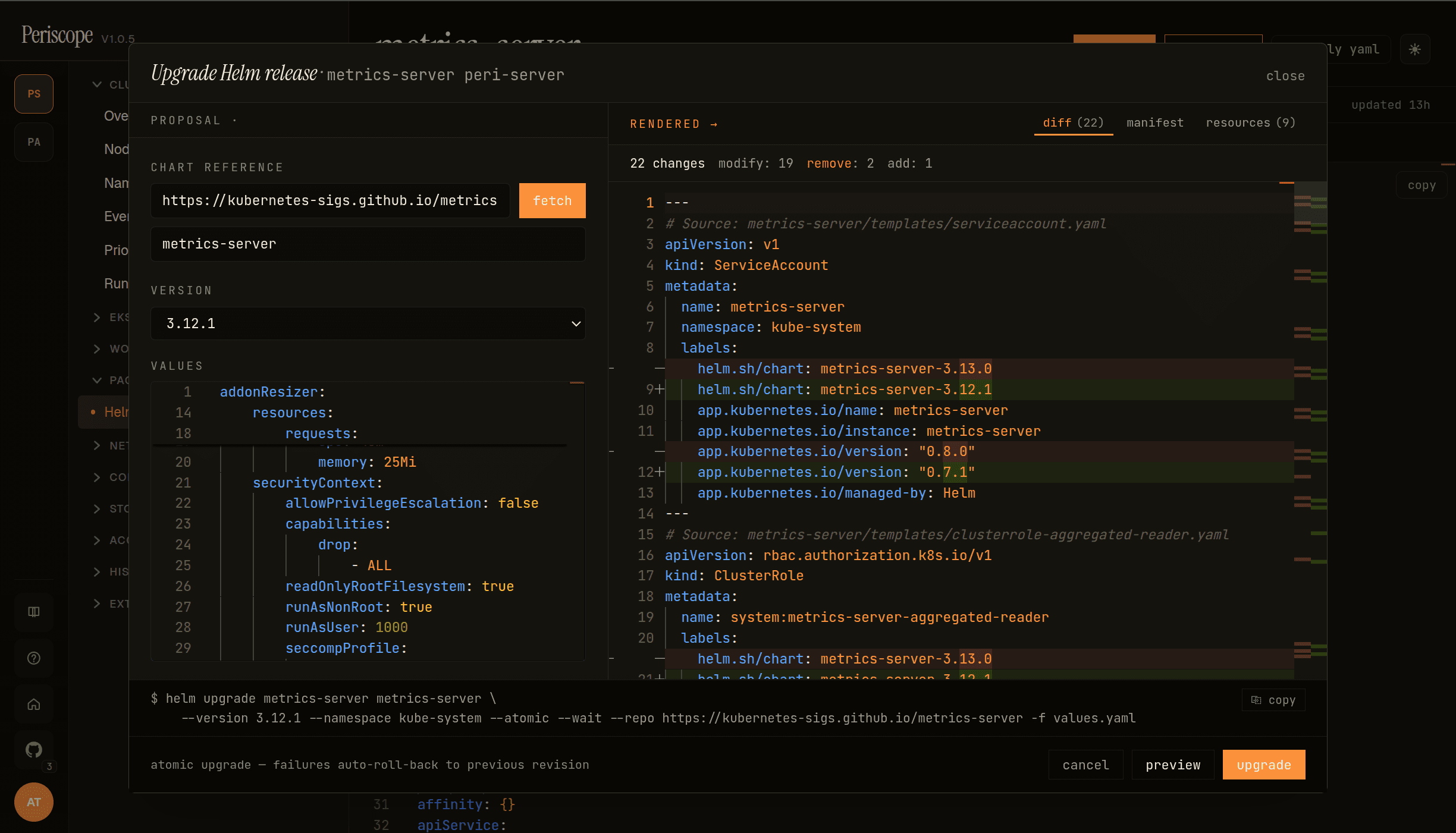Viewport: 1456px width, 833px height.
Task: Click removed line "metrics-server-3.13.0" under ServiceAccount
Action: [845, 369]
